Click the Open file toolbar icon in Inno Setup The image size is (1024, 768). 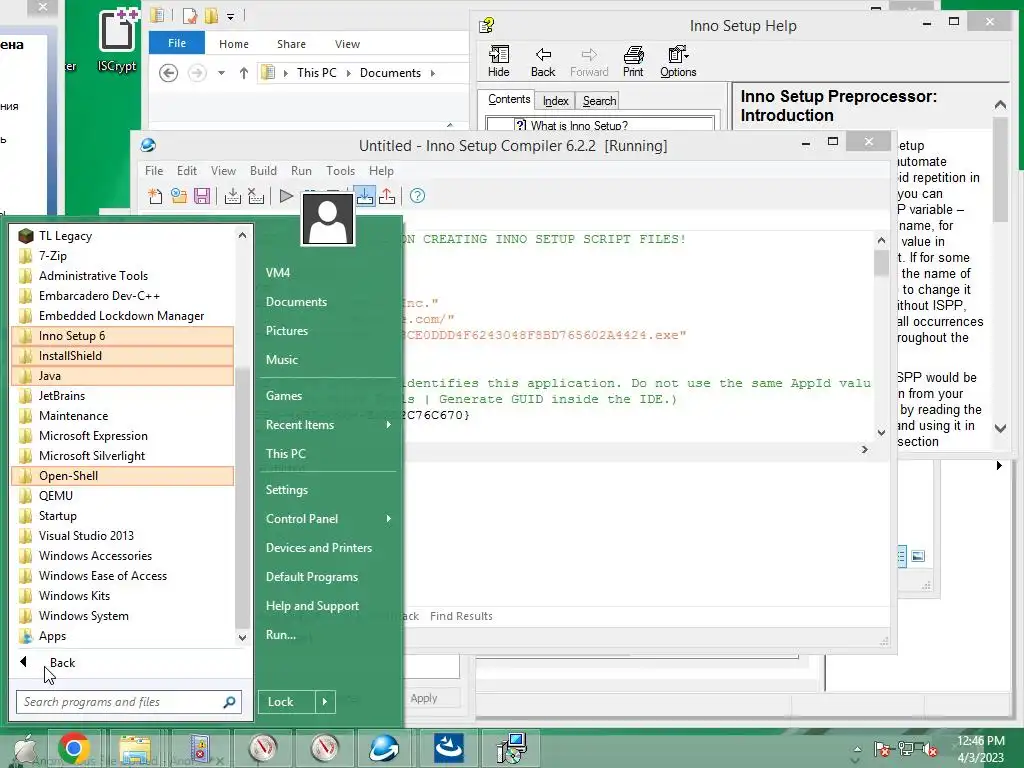click(178, 196)
